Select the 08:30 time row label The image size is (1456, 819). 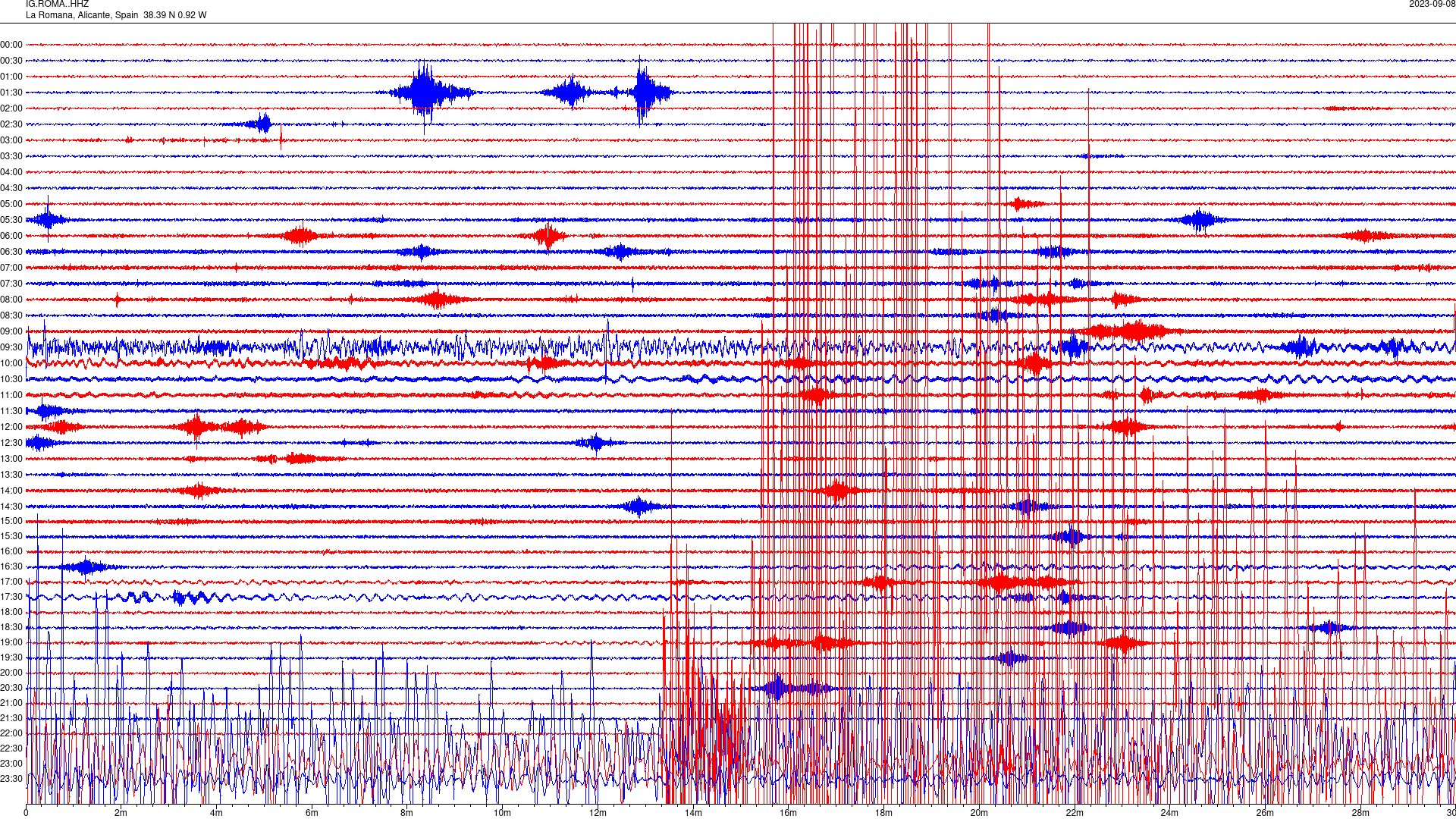(x=11, y=315)
